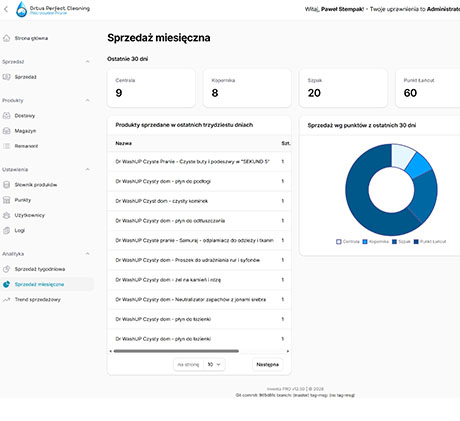
Task: Collapse the Produkty sidebar section
Action: pyautogui.click(x=87, y=100)
